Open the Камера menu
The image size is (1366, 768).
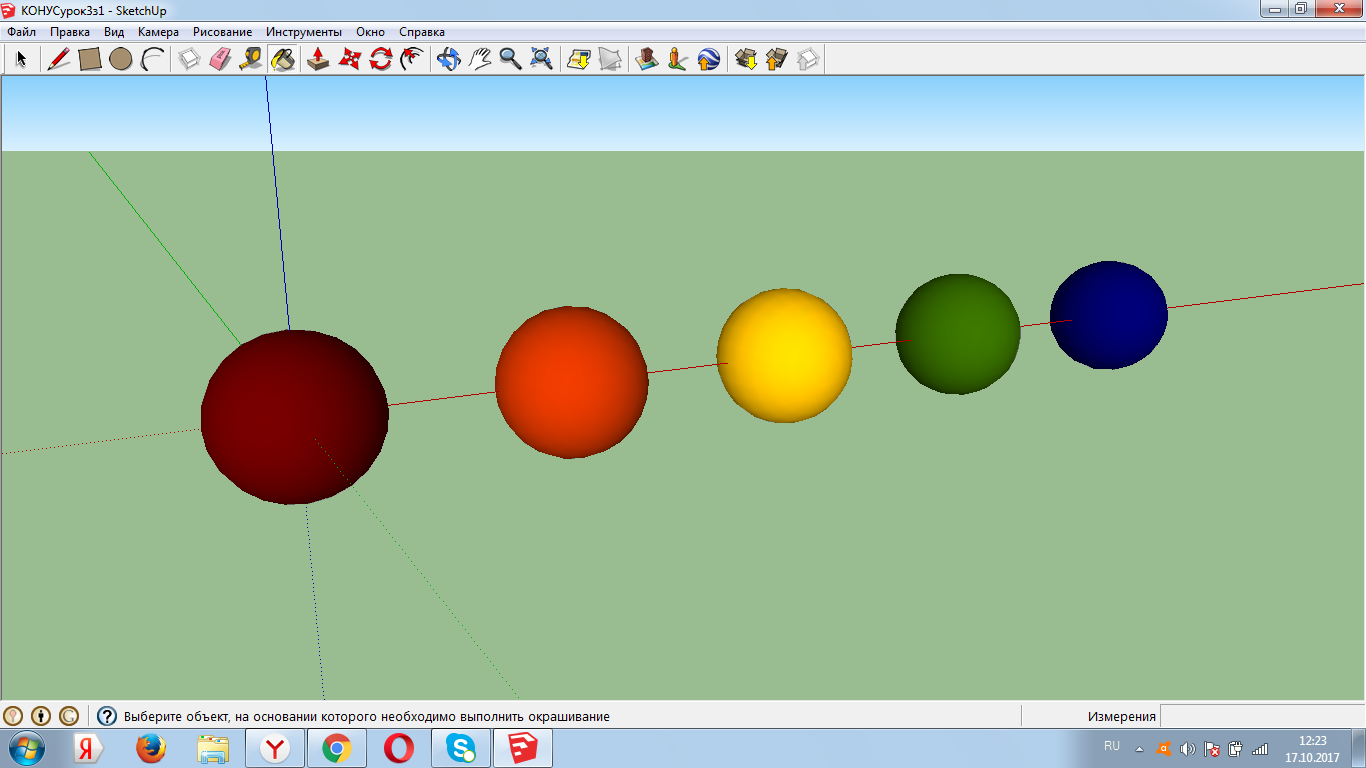[158, 32]
